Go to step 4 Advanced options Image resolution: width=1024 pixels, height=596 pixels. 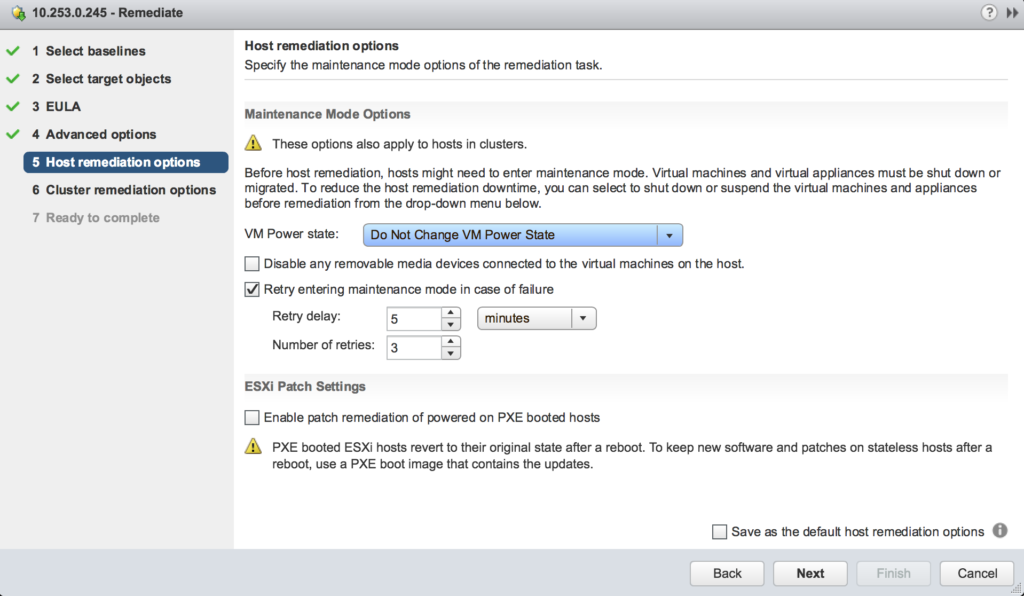coord(94,134)
